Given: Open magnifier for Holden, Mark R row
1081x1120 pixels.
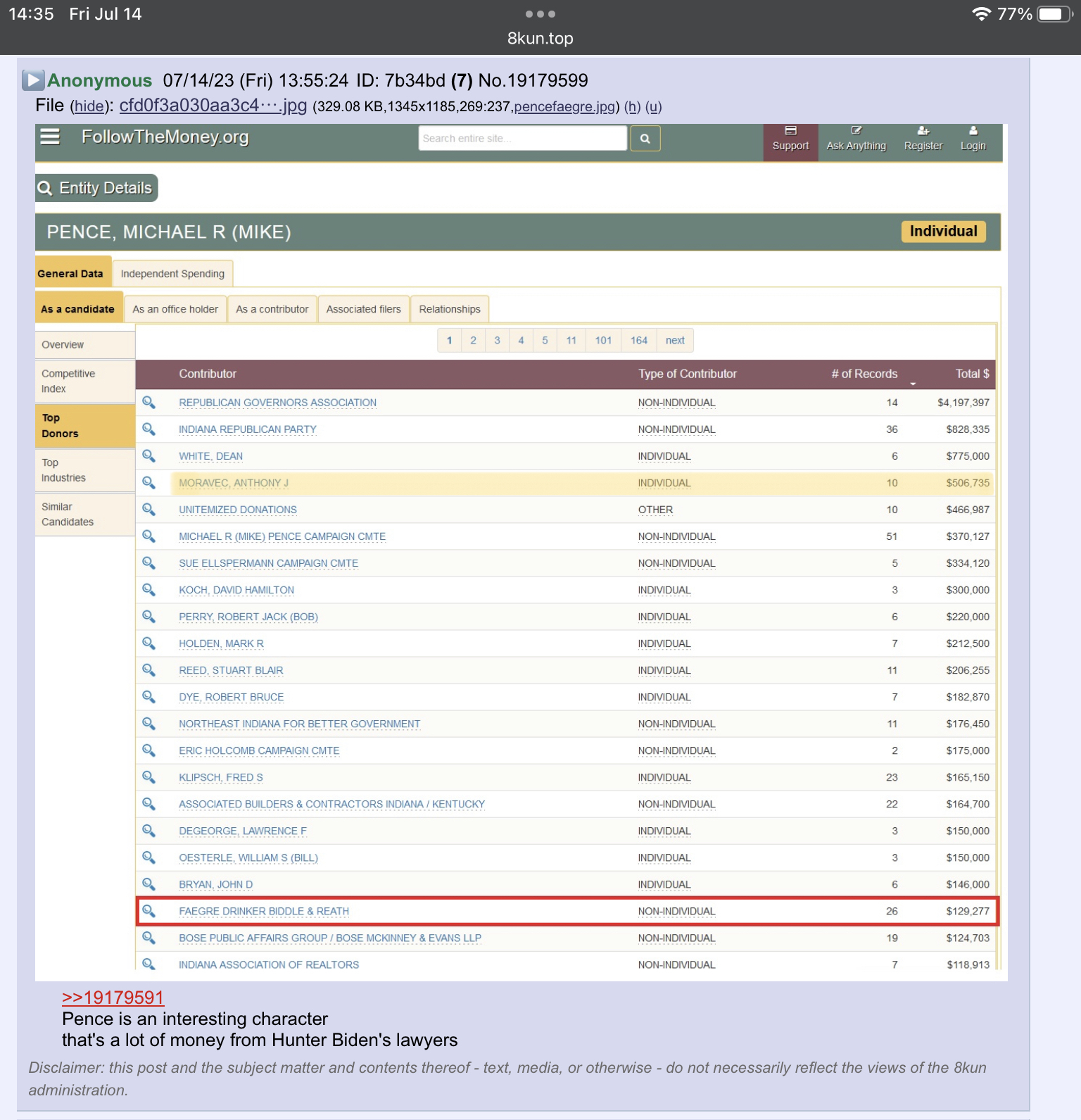Looking at the screenshot, I should [x=148, y=643].
